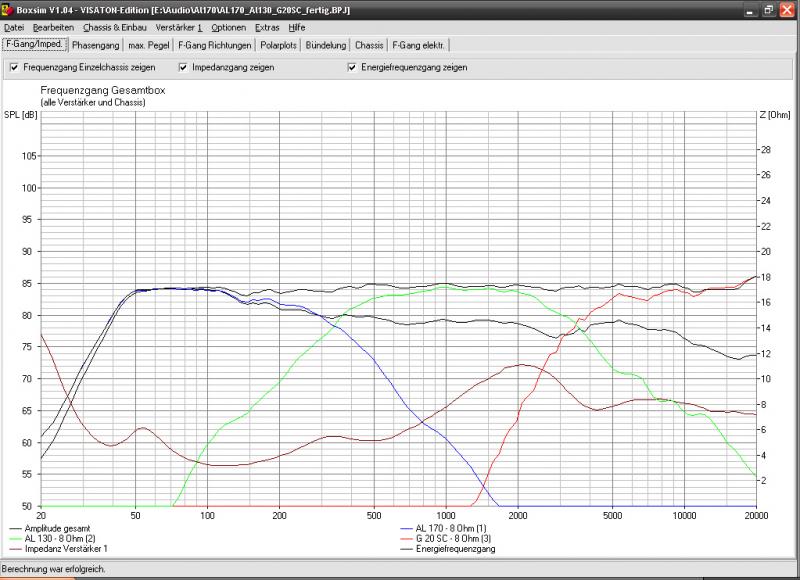Viewport: 800px width, 580px height.
Task: Click the Berechnung war erfolgreich status text
Action: [x=53, y=569]
